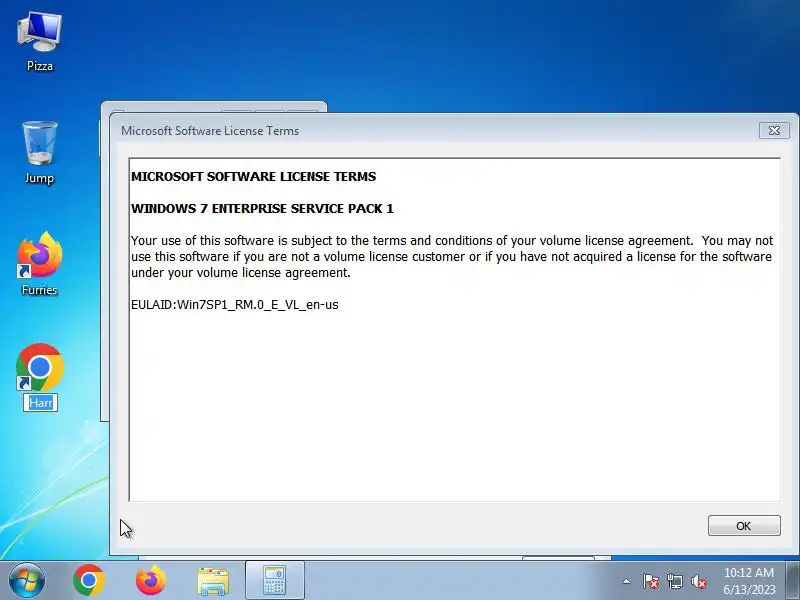
Task: Open File Explorer from the taskbar
Action: [213, 581]
